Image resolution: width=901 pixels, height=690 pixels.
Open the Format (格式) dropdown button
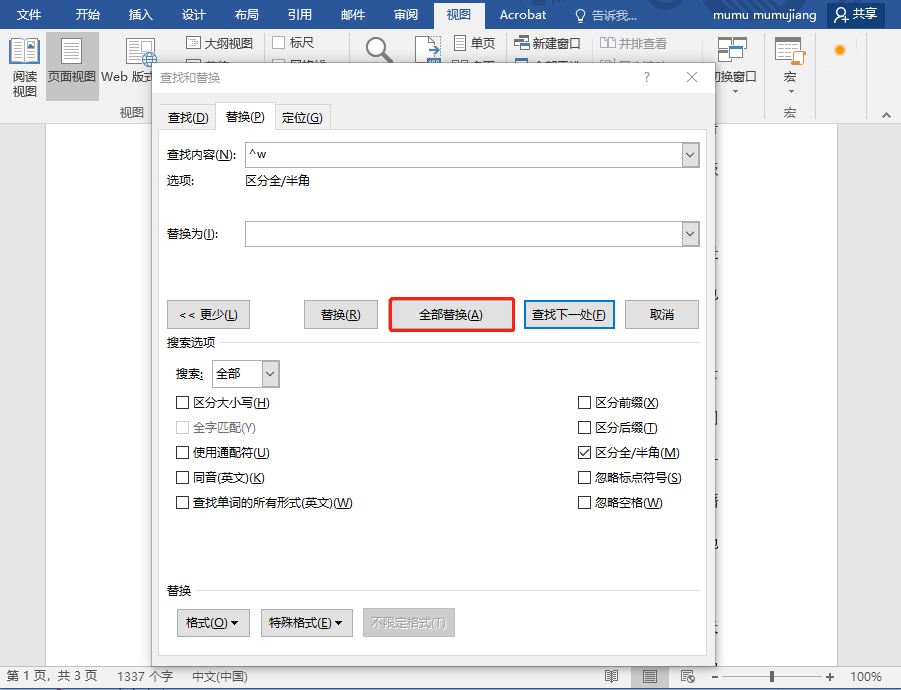click(x=213, y=623)
